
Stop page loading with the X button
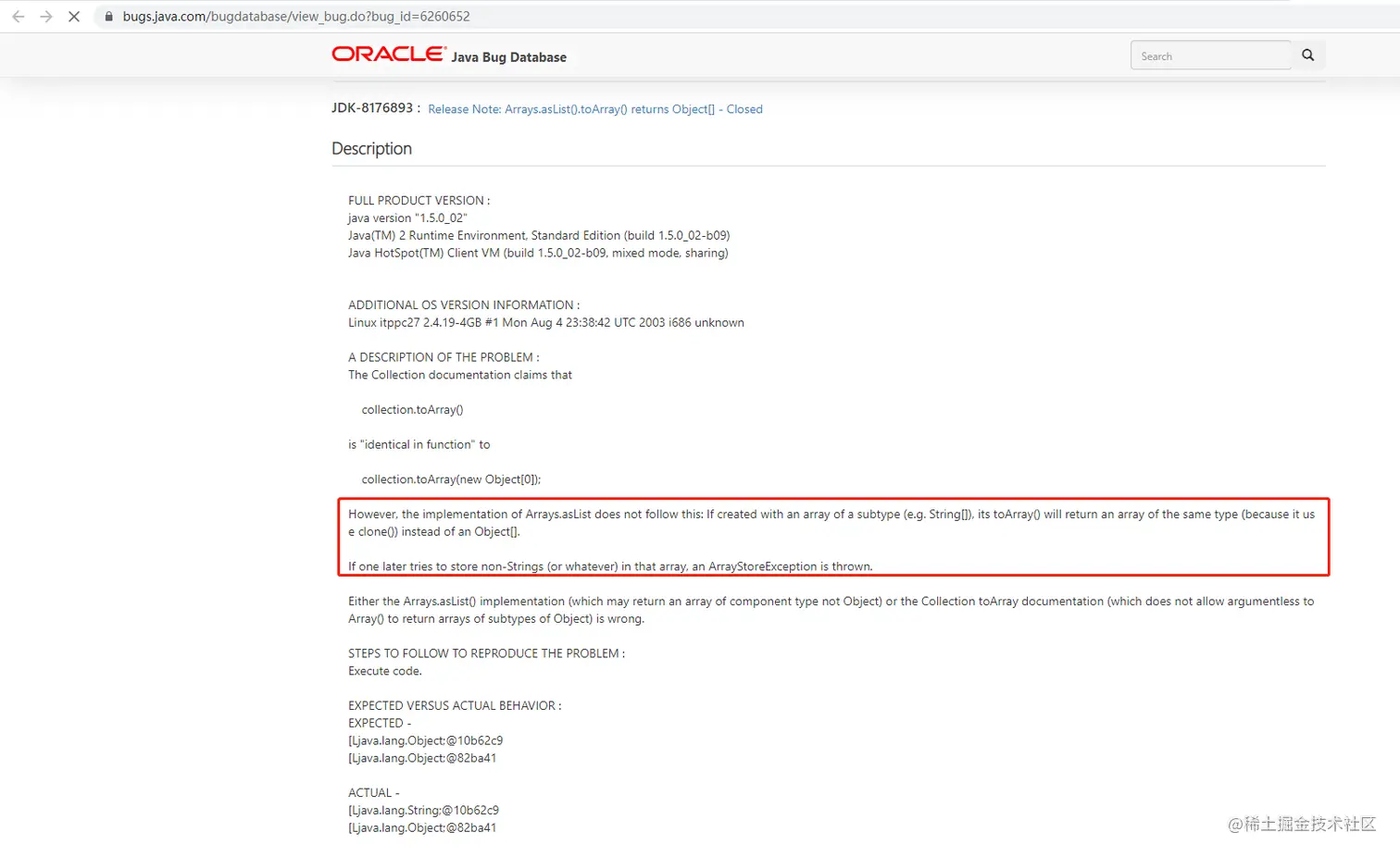[x=74, y=17]
